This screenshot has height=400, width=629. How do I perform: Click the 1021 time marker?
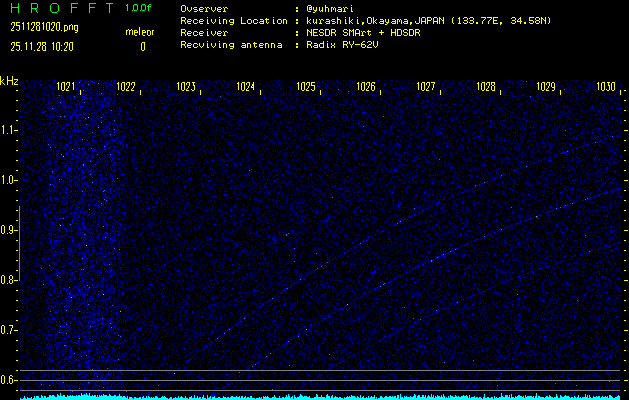point(67,87)
